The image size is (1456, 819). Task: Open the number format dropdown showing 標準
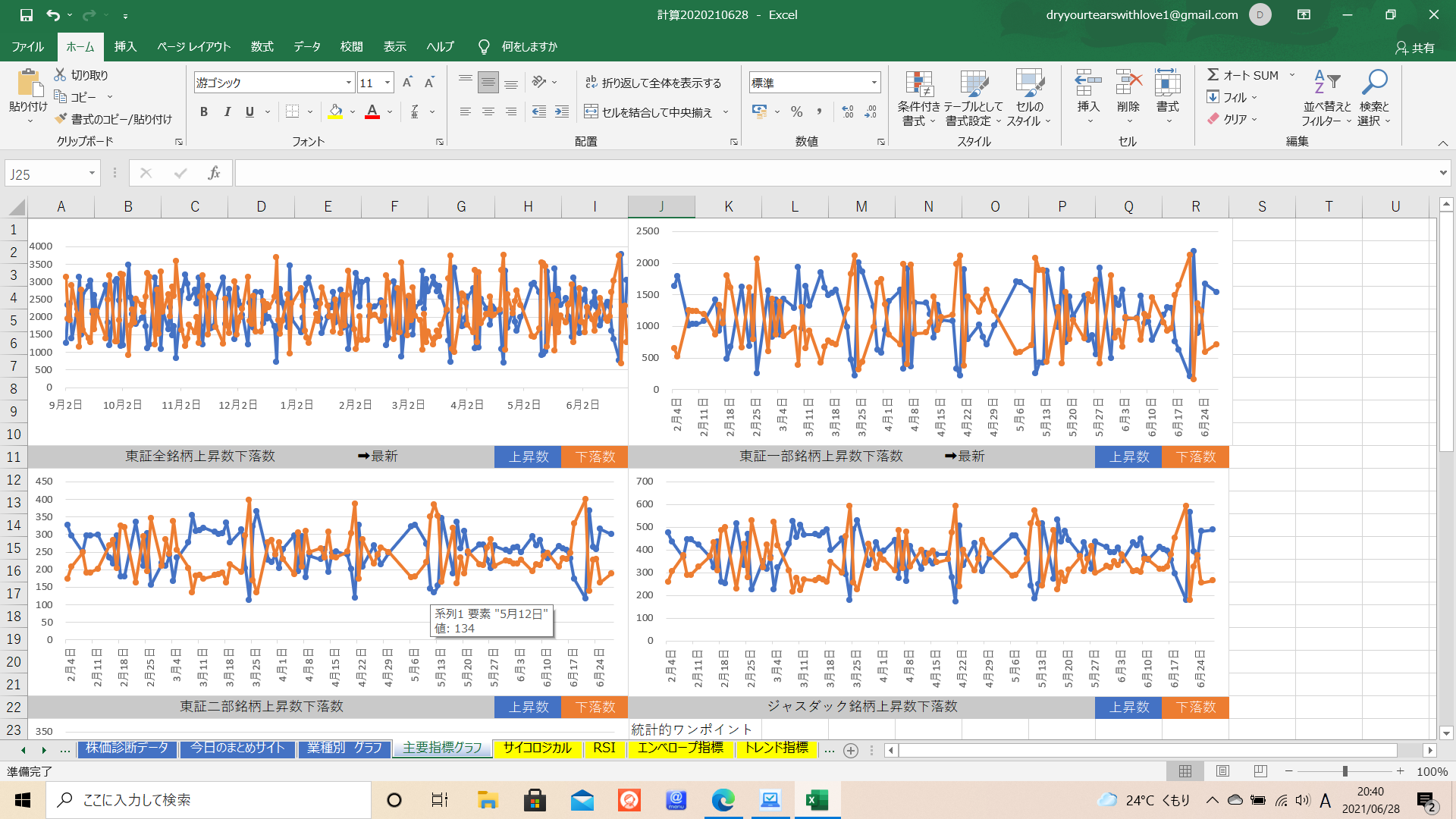pyautogui.click(x=874, y=83)
